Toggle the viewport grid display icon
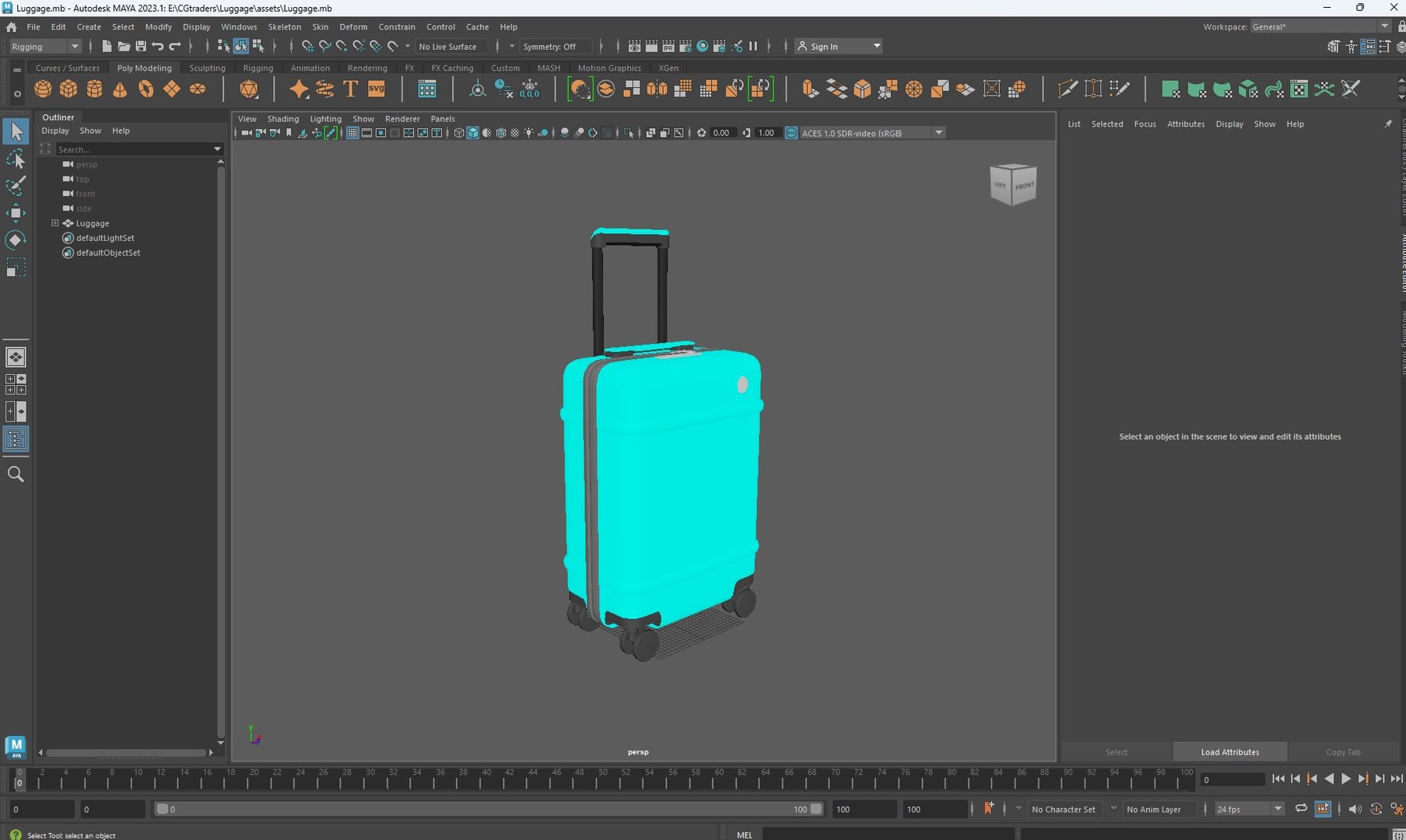Image resolution: width=1406 pixels, height=840 pixels. (x=352, y=133)
